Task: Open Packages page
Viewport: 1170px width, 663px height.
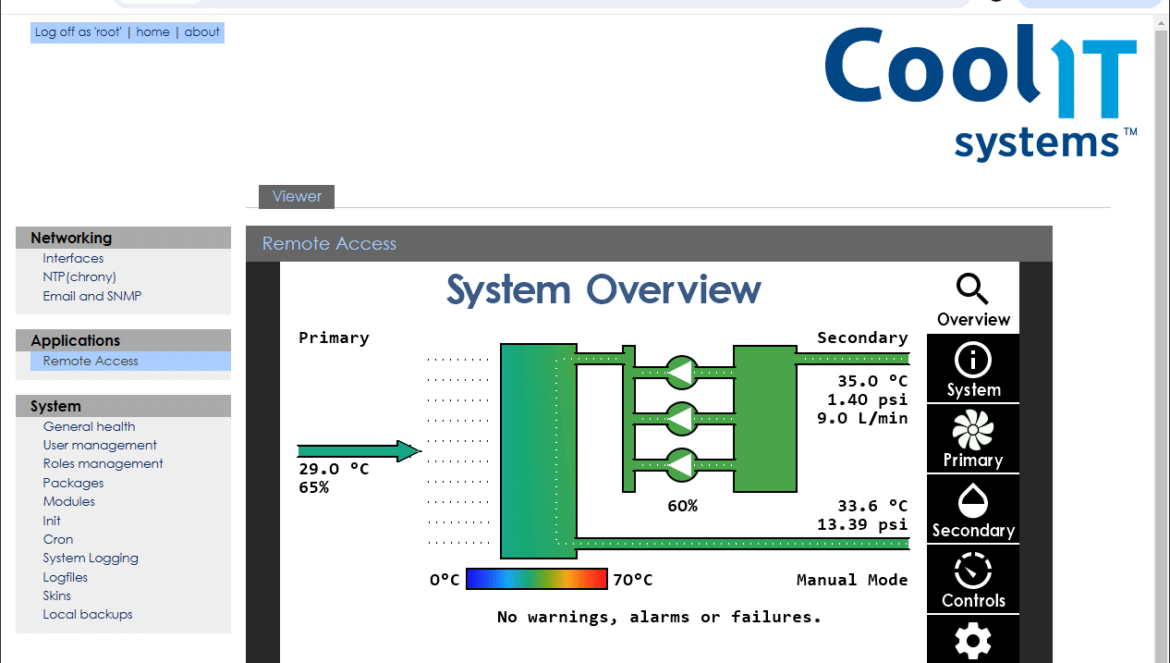Action: 73,483
